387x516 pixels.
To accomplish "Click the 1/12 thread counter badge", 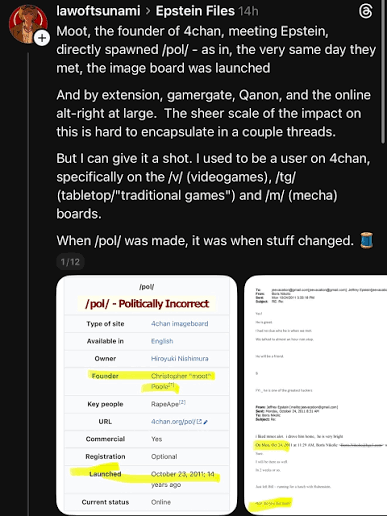I will point(70,262).
